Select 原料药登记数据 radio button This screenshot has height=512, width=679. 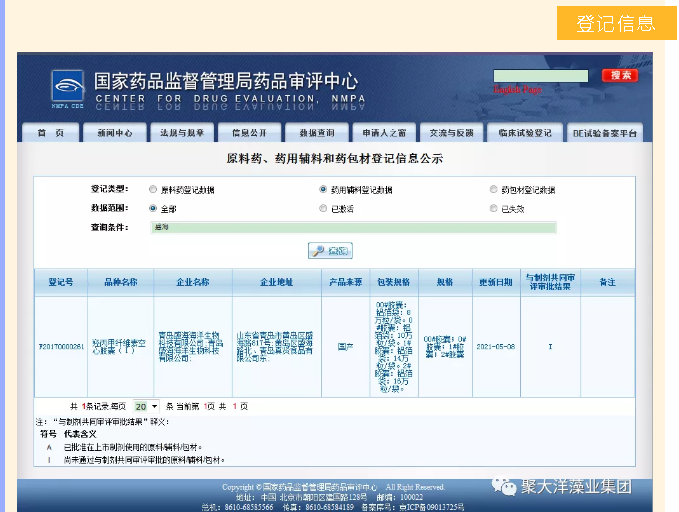point(153,189)
